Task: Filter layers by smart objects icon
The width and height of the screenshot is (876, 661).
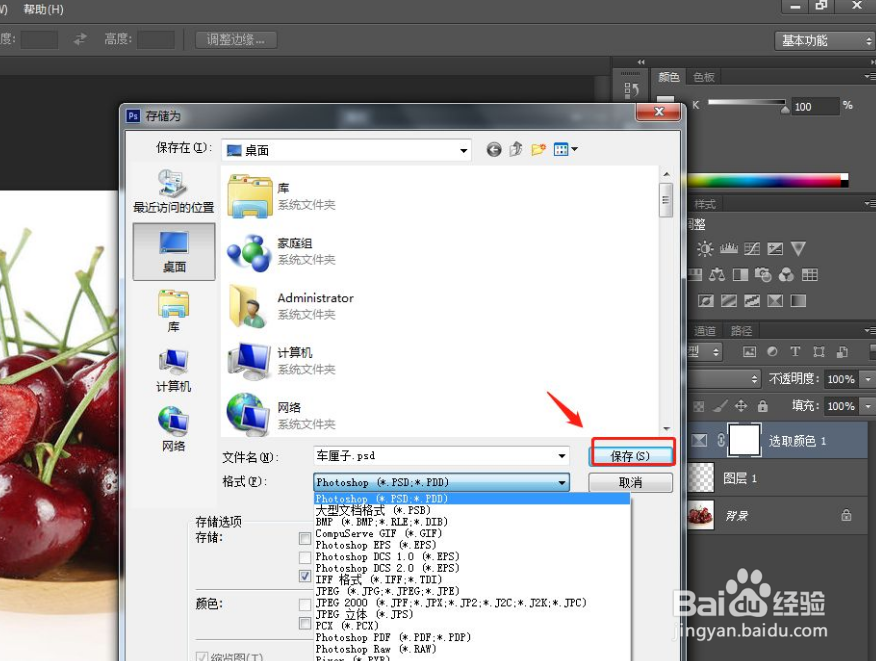Action: click(x=842, y=351)
